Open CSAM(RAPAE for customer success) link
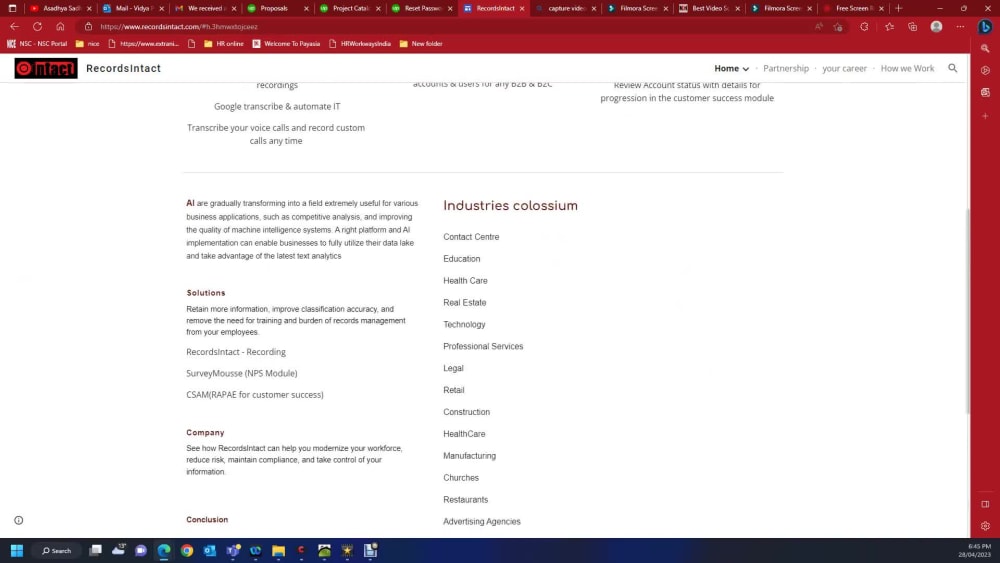 [254, 395]
